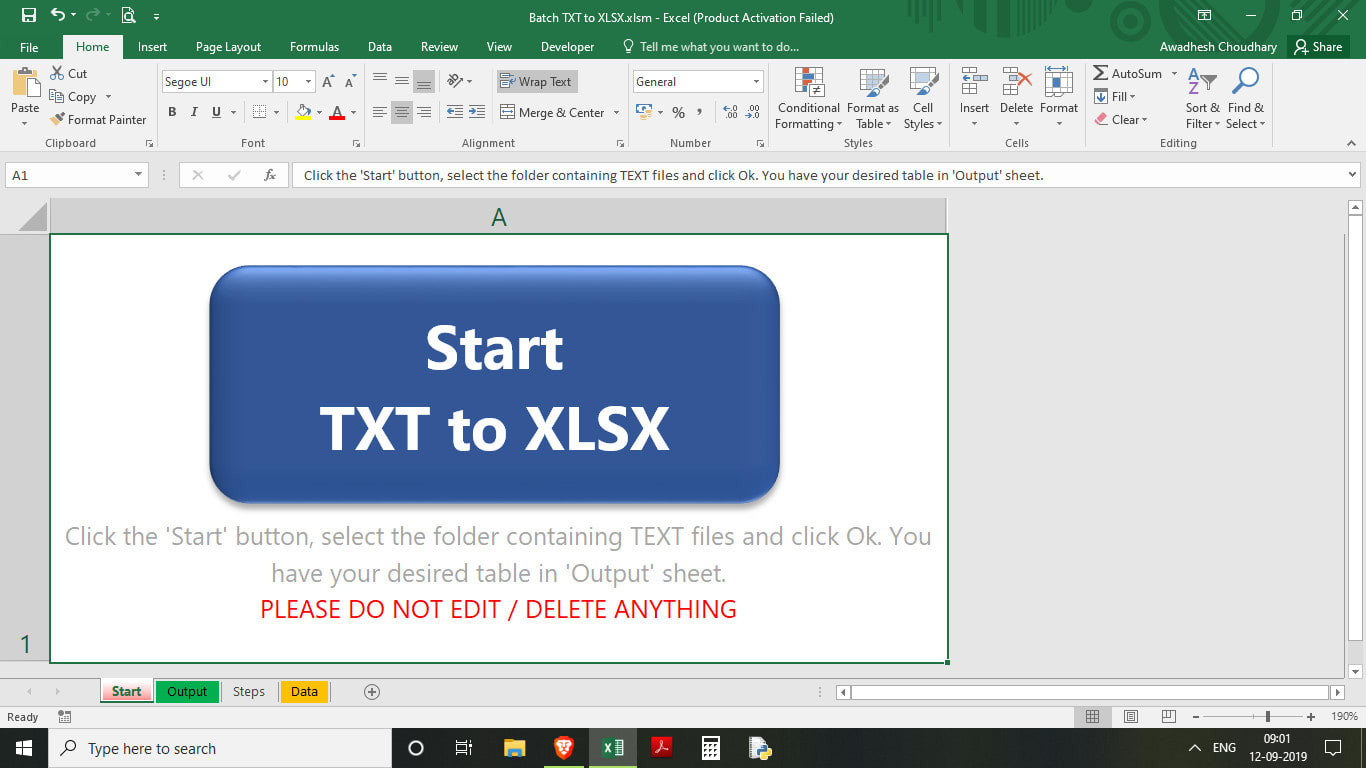This screenshot has height=768, width=1366.
Task: Add a new sheet with plus icon
Action: point(372,692)
